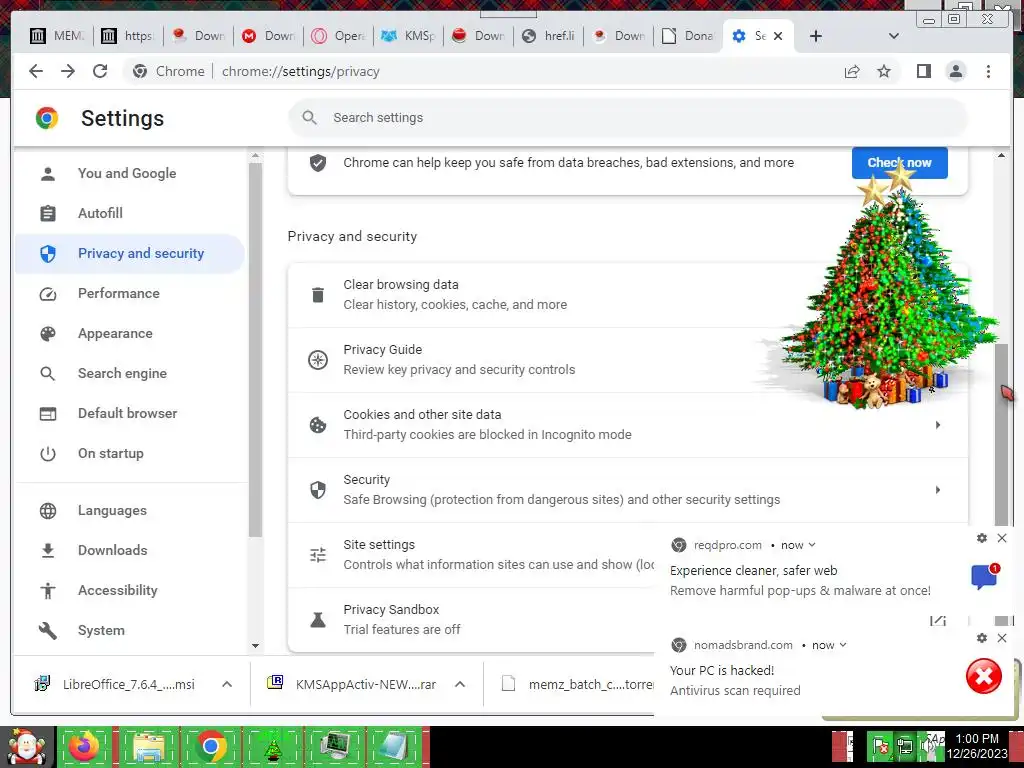Click the Site settings sliders icon
Screen dimensions: 1024x768
[318, 554]
